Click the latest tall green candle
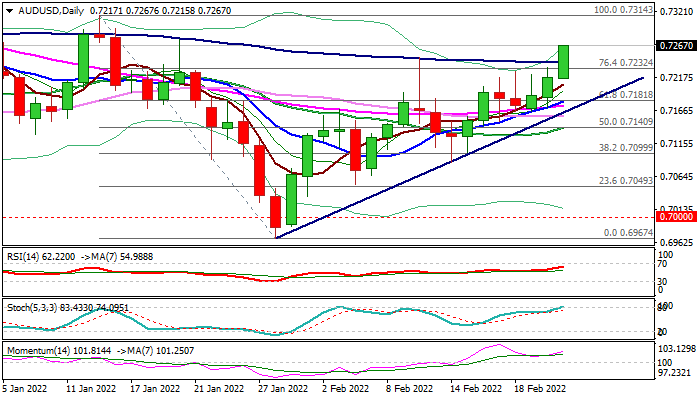This screenshot has width=700, height=400. click(x=564, y=62)
